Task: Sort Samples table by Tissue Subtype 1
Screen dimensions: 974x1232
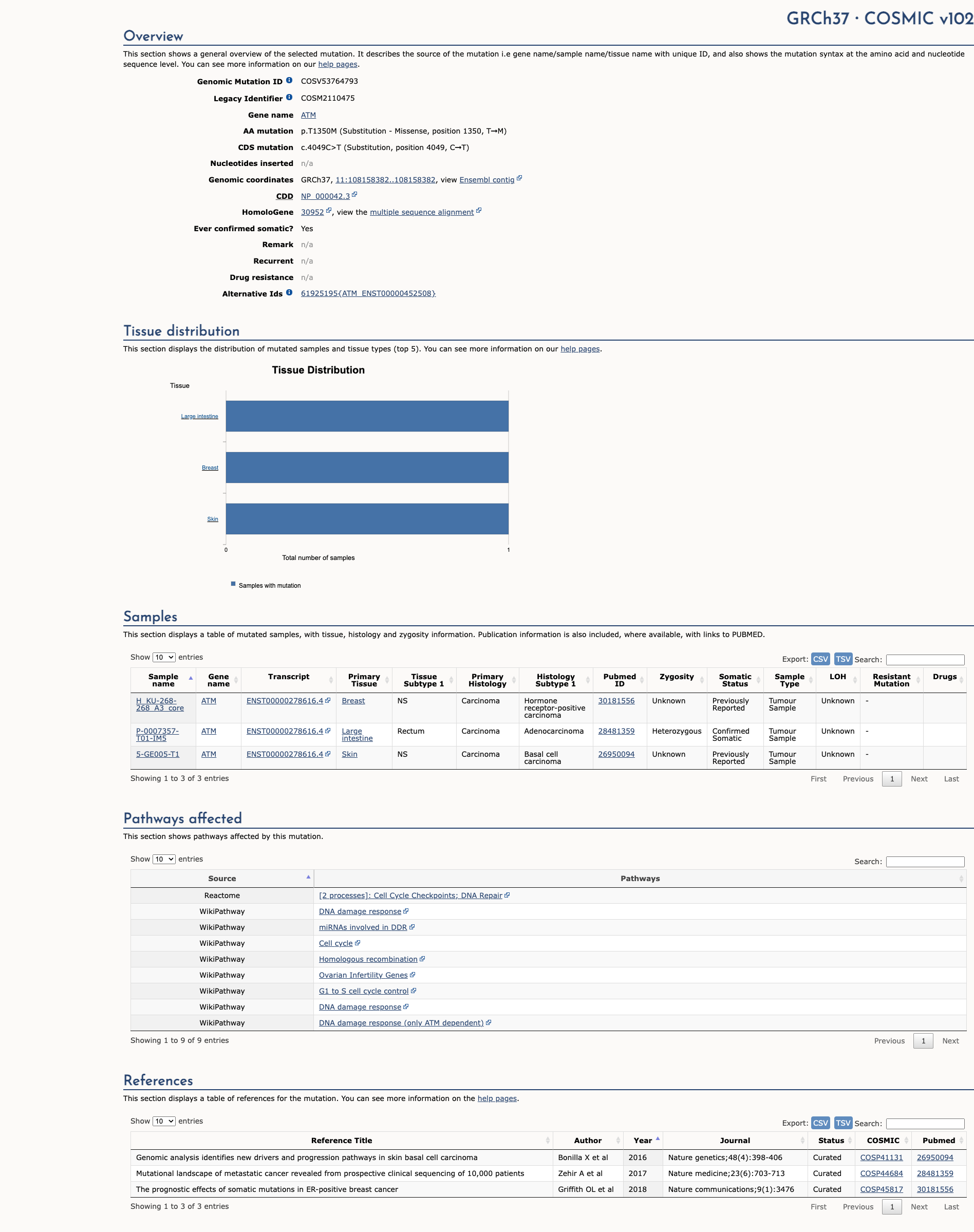Action: point(424,680)
